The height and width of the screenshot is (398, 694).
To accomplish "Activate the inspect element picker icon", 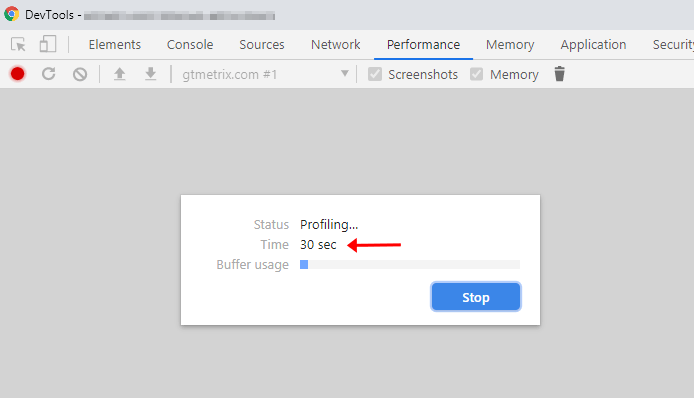I will pos(18,45).
